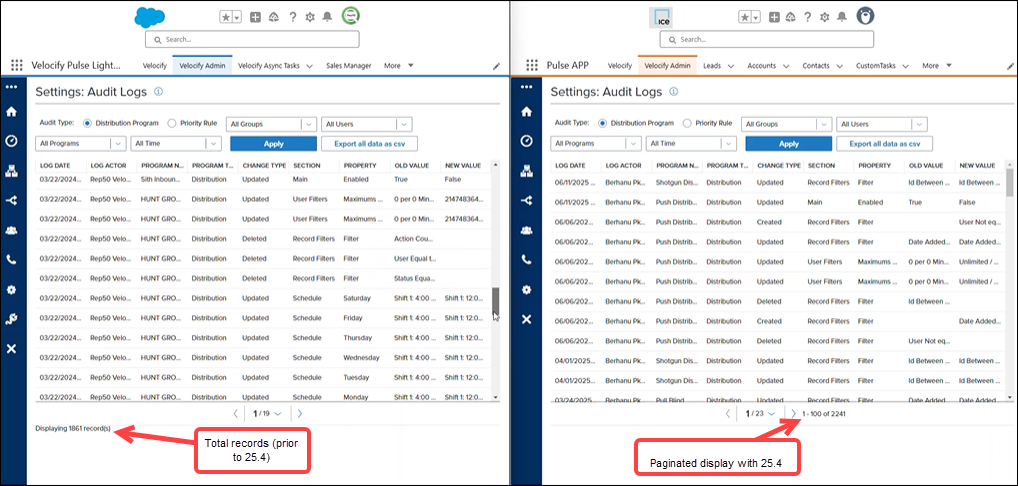The image size is (1018, 486).
Task: Select the Distribution Program radio in the Pulse APP window
Action: (x=603, y=123)
